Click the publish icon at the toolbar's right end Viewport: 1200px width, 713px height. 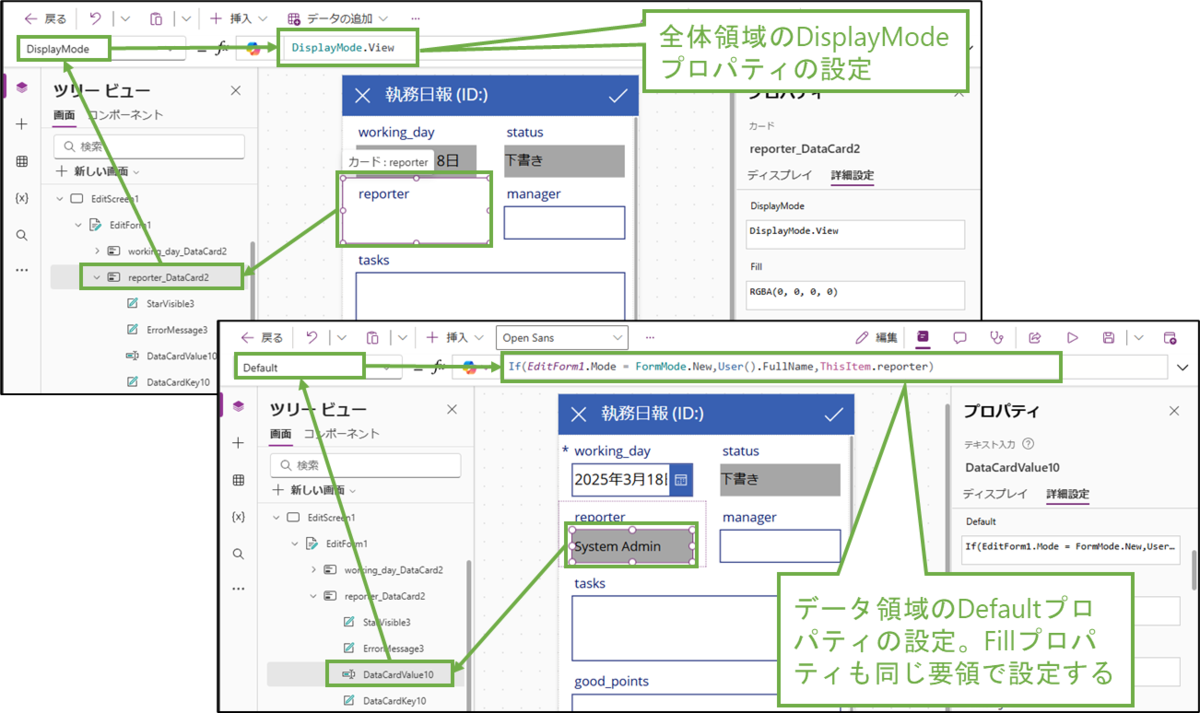pos(1170,338)
